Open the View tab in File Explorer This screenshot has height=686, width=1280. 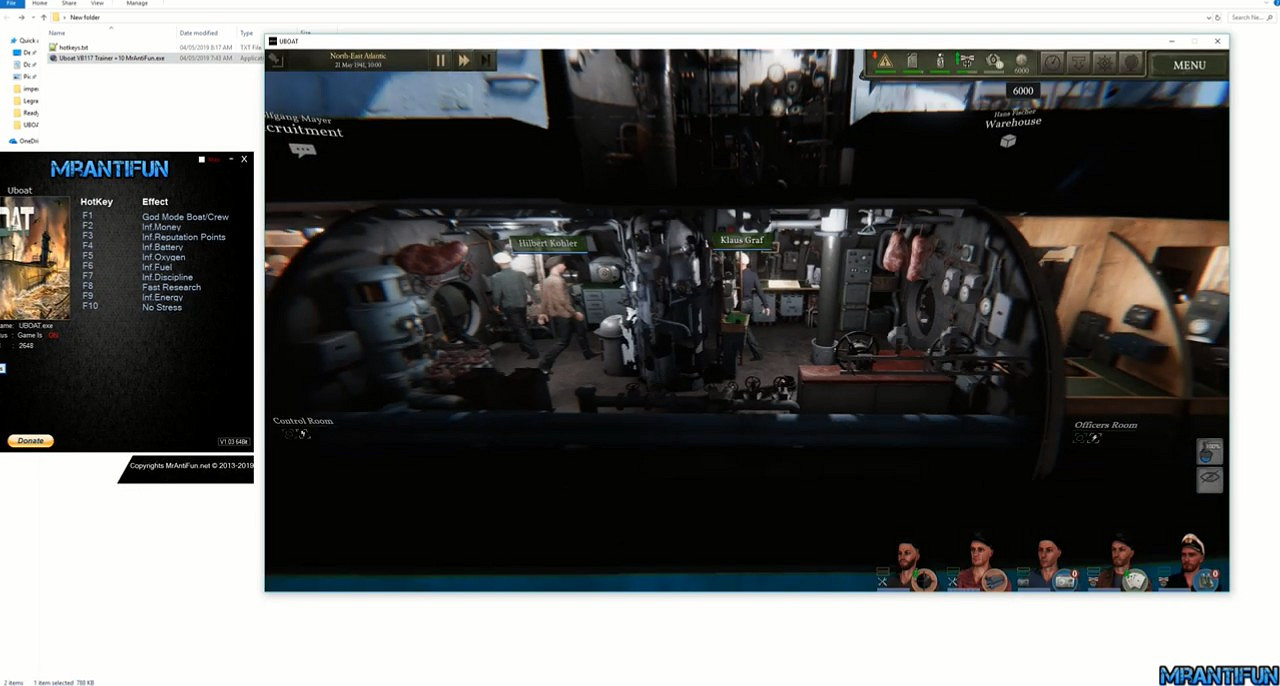[97, 4]
